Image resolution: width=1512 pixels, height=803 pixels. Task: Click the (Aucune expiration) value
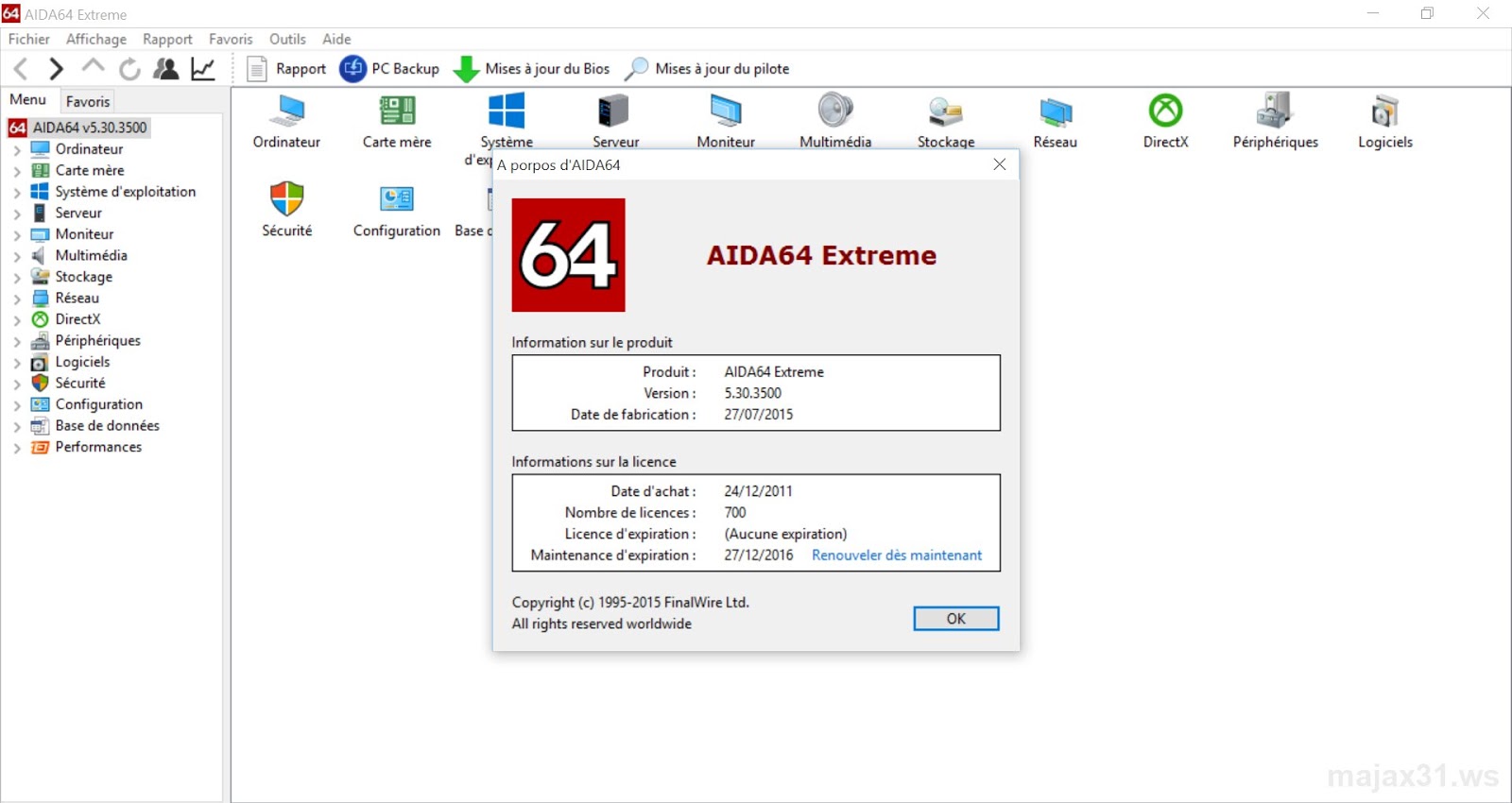786,534
